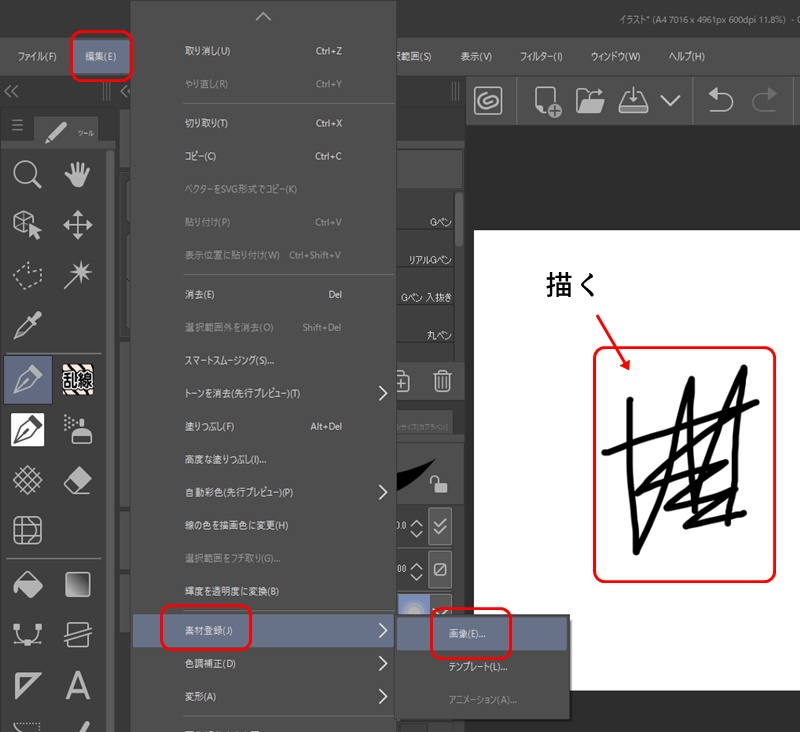Open the save button dropdown chevron

tap(671, 100)
